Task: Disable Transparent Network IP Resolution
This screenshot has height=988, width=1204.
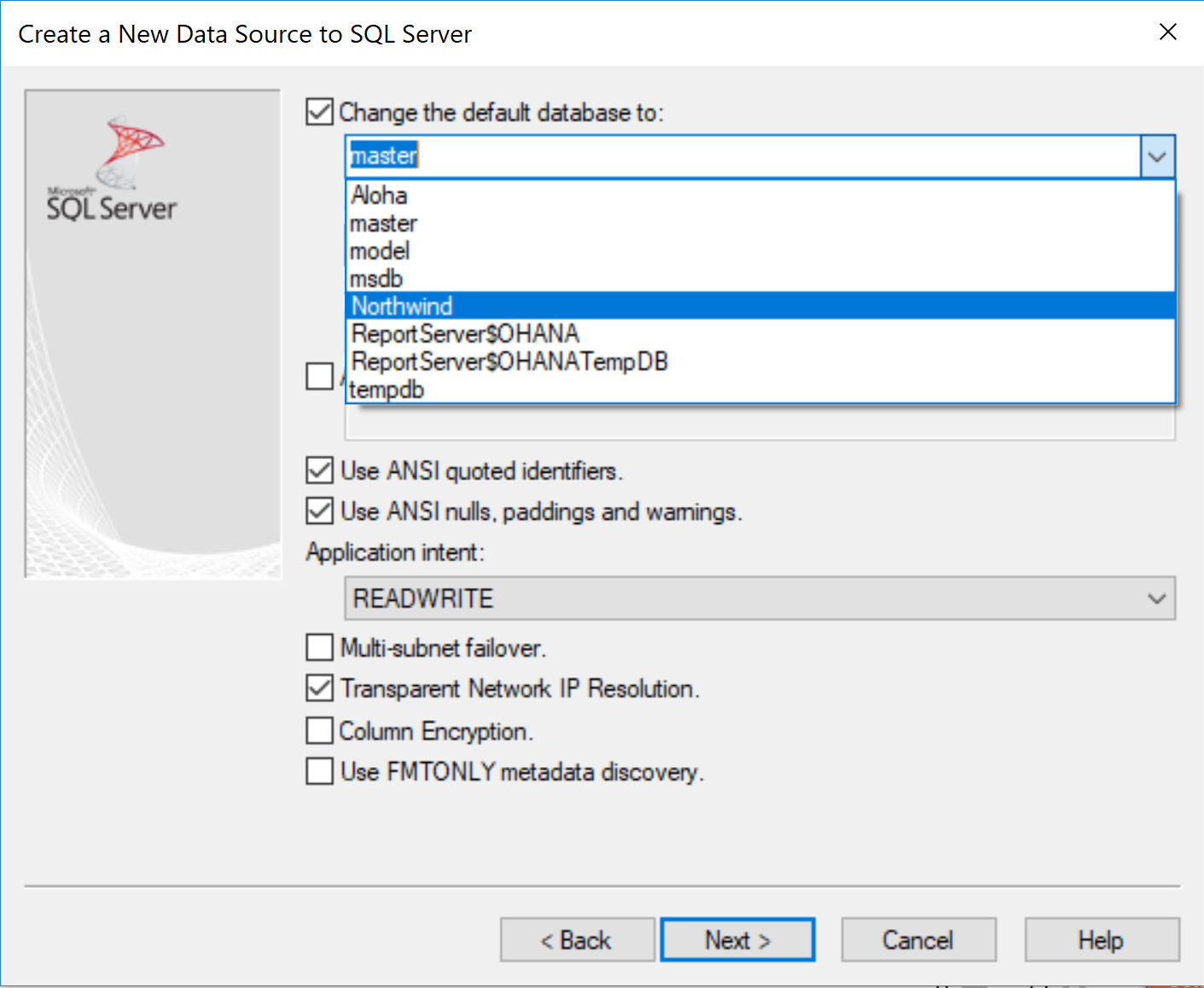Action: click(318, 689)
